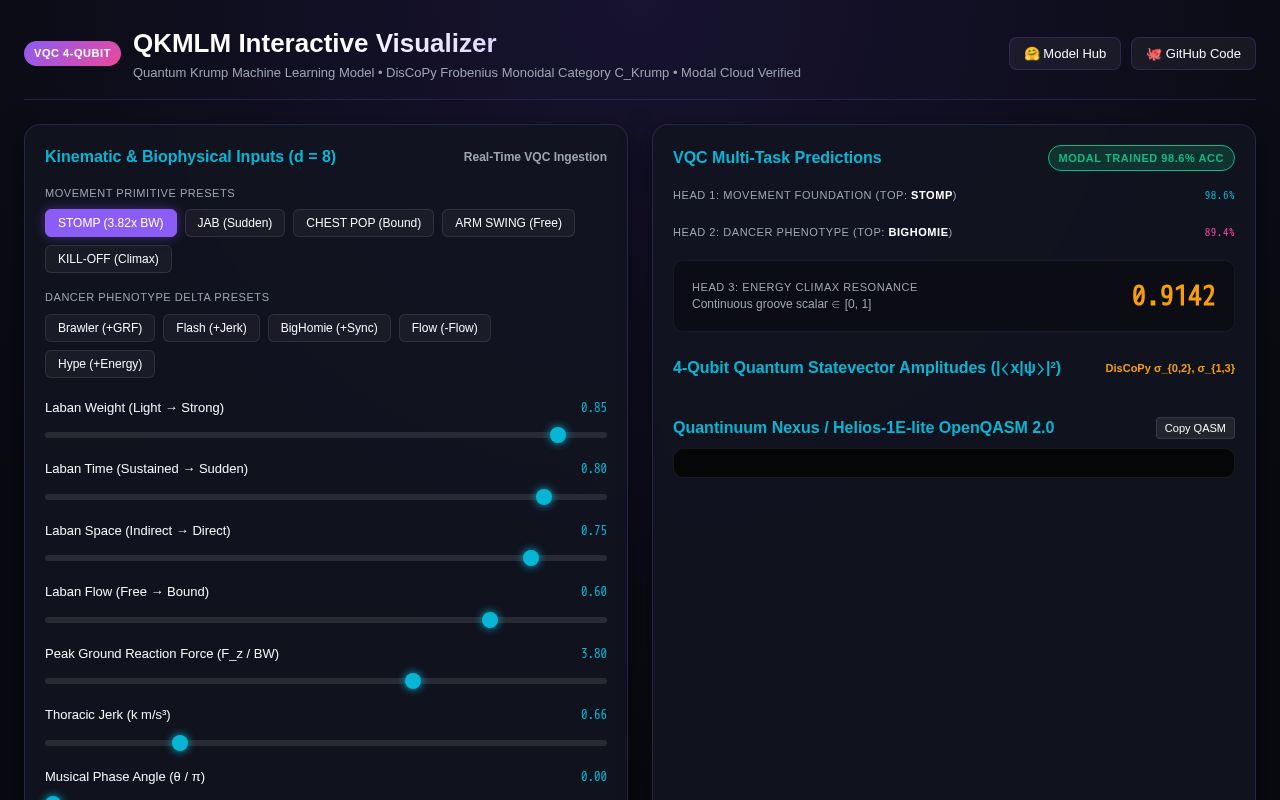Image resolution: width=1280 pixels, height=800 pixels.
Task: Click the Laban Weight 0.85 value
Action: (594, 408)
